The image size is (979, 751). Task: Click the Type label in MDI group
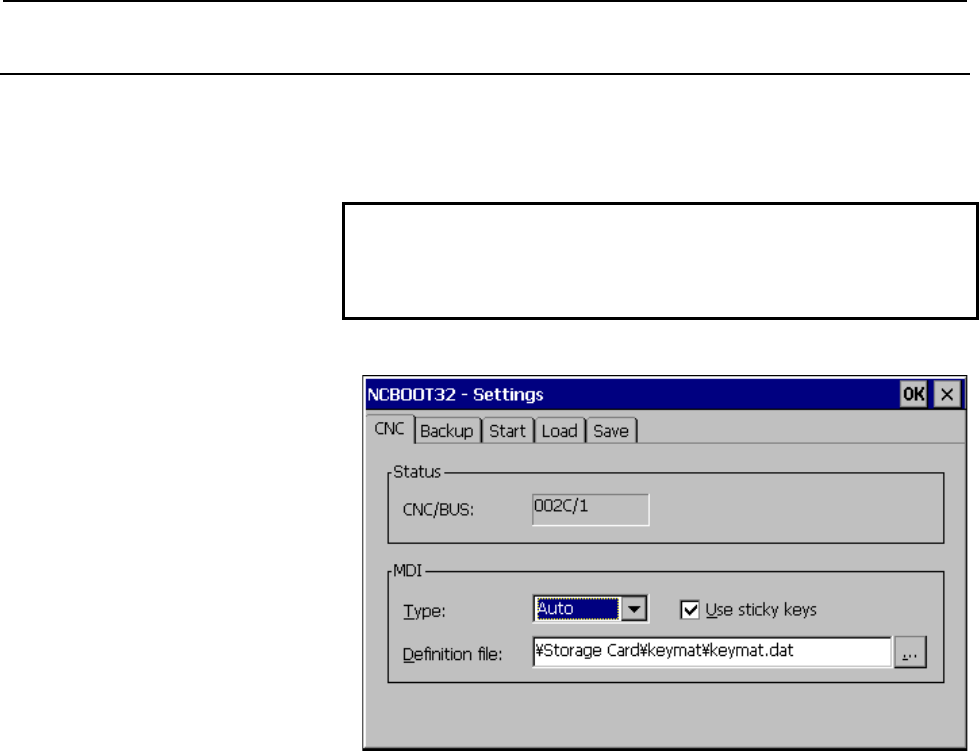[x=425, y=611]
